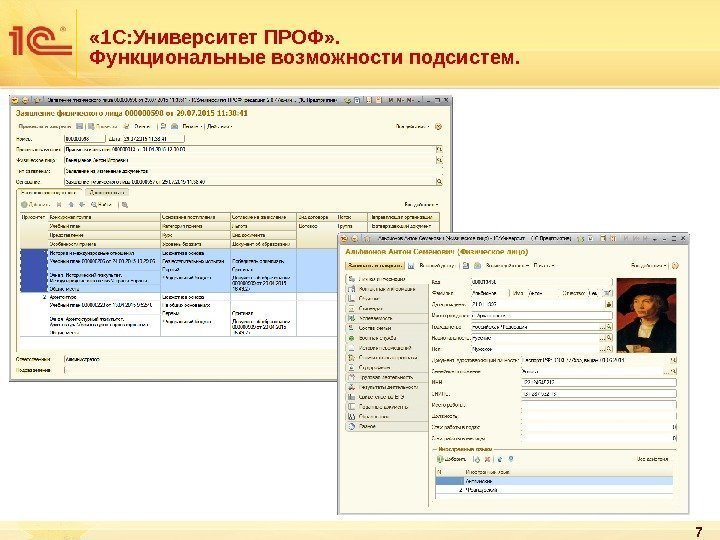
Task: Click the help icon in the person window toolbar
Action: click(675, 265)
